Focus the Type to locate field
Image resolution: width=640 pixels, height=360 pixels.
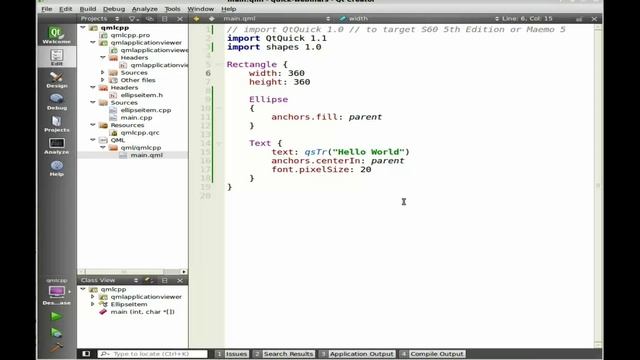pos(152,354)
